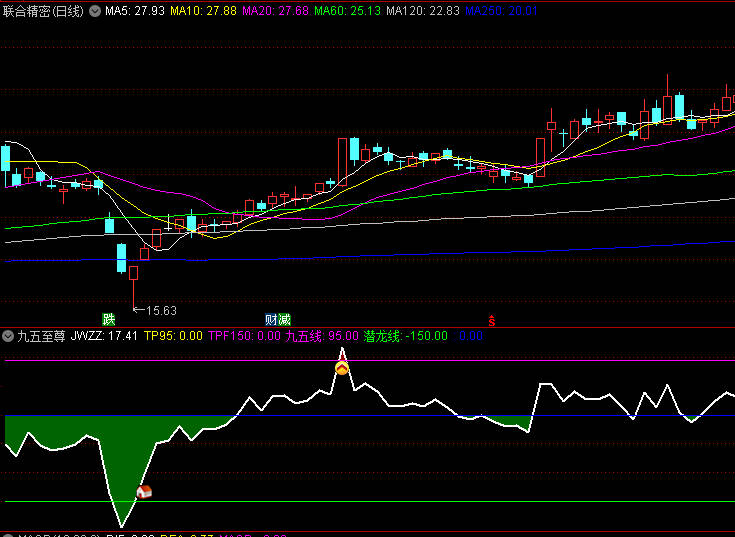Click the 财减 event marker
735x537 pixels.
coord(278,319)
